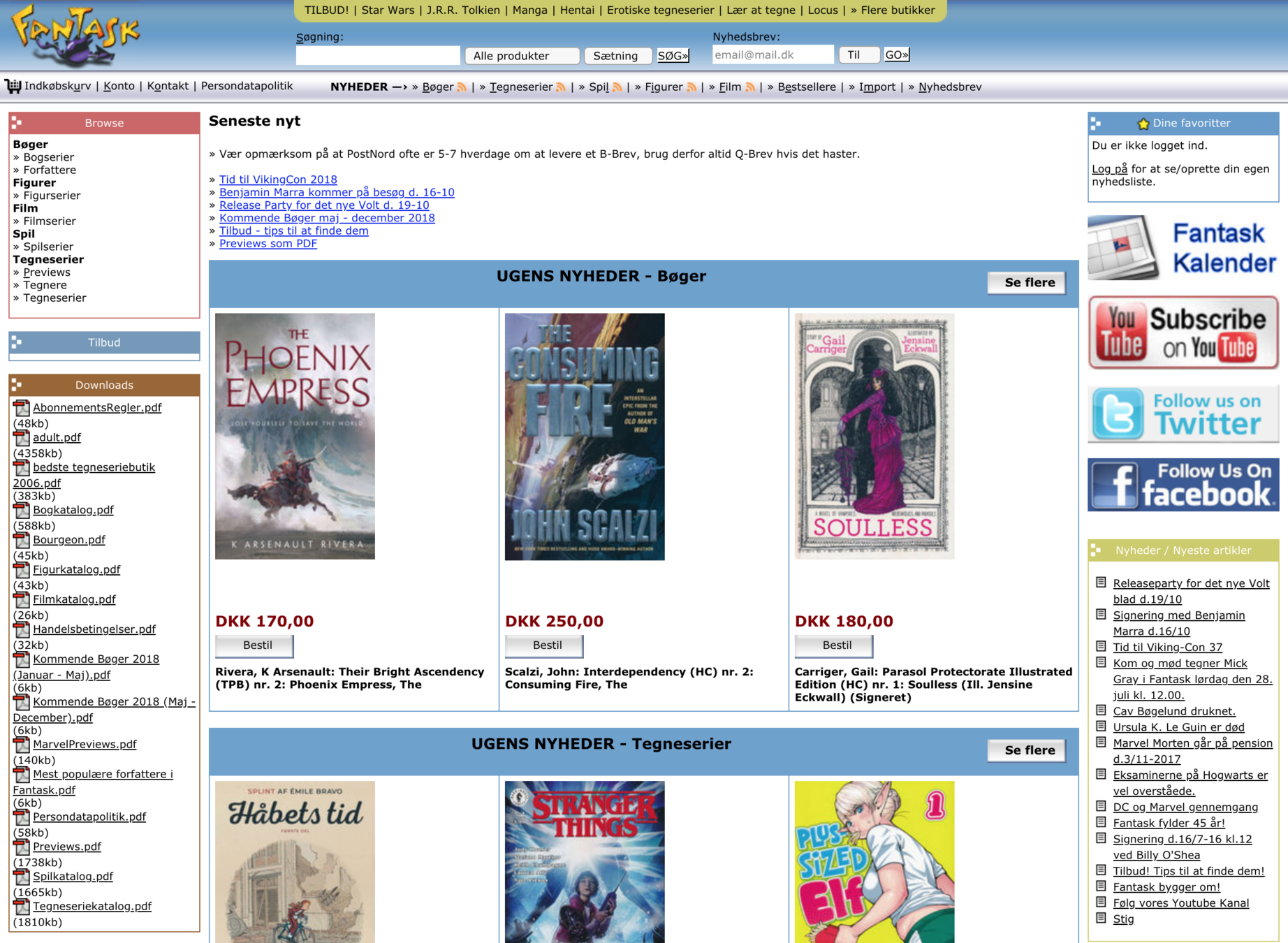Click the Soulless book cover
This screenshot has width=1288, height=943.
874,436
